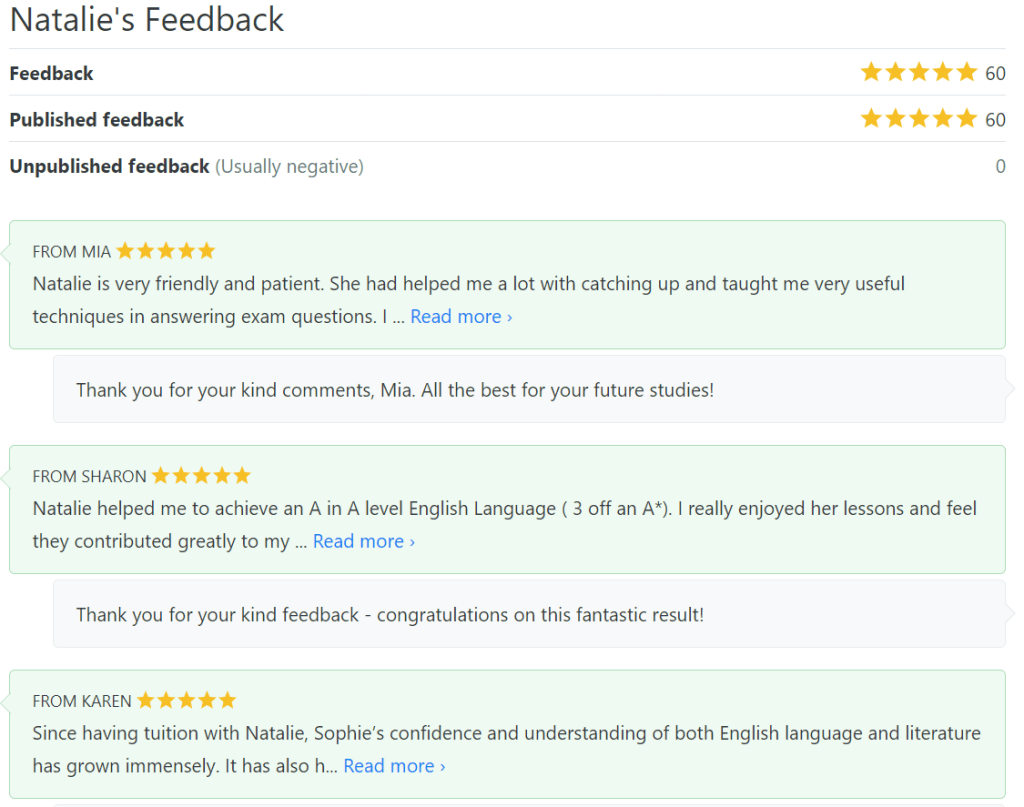The width and height of the screenshot is (1024, 807).
Task: Expand Karen's review via Read more
Action: click(x=394, y=766)
